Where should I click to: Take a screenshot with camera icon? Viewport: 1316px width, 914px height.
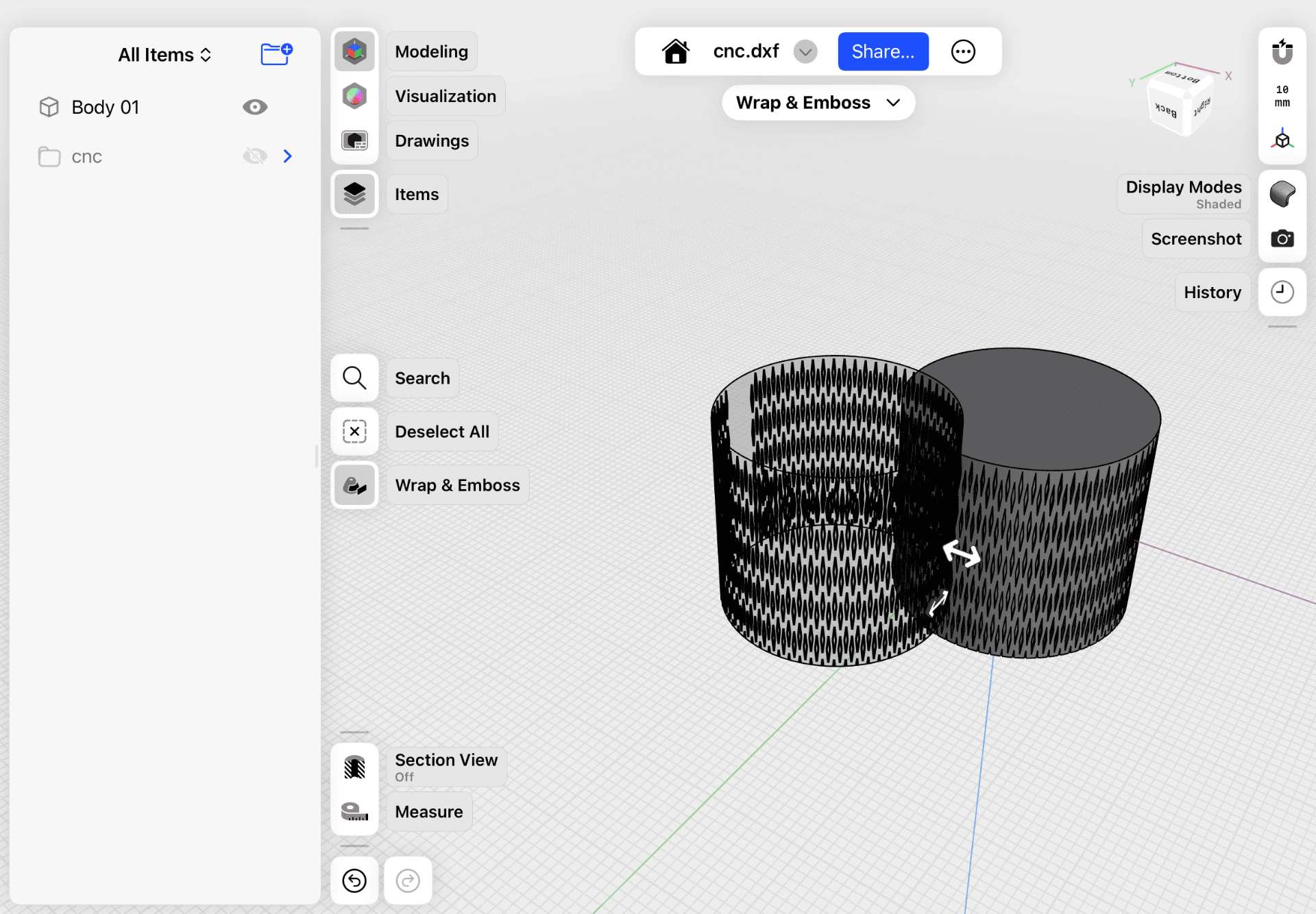pos(1282,238)
